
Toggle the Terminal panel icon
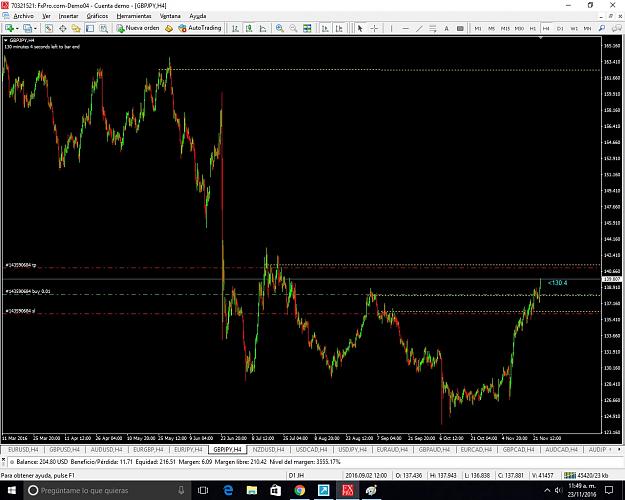90,28
